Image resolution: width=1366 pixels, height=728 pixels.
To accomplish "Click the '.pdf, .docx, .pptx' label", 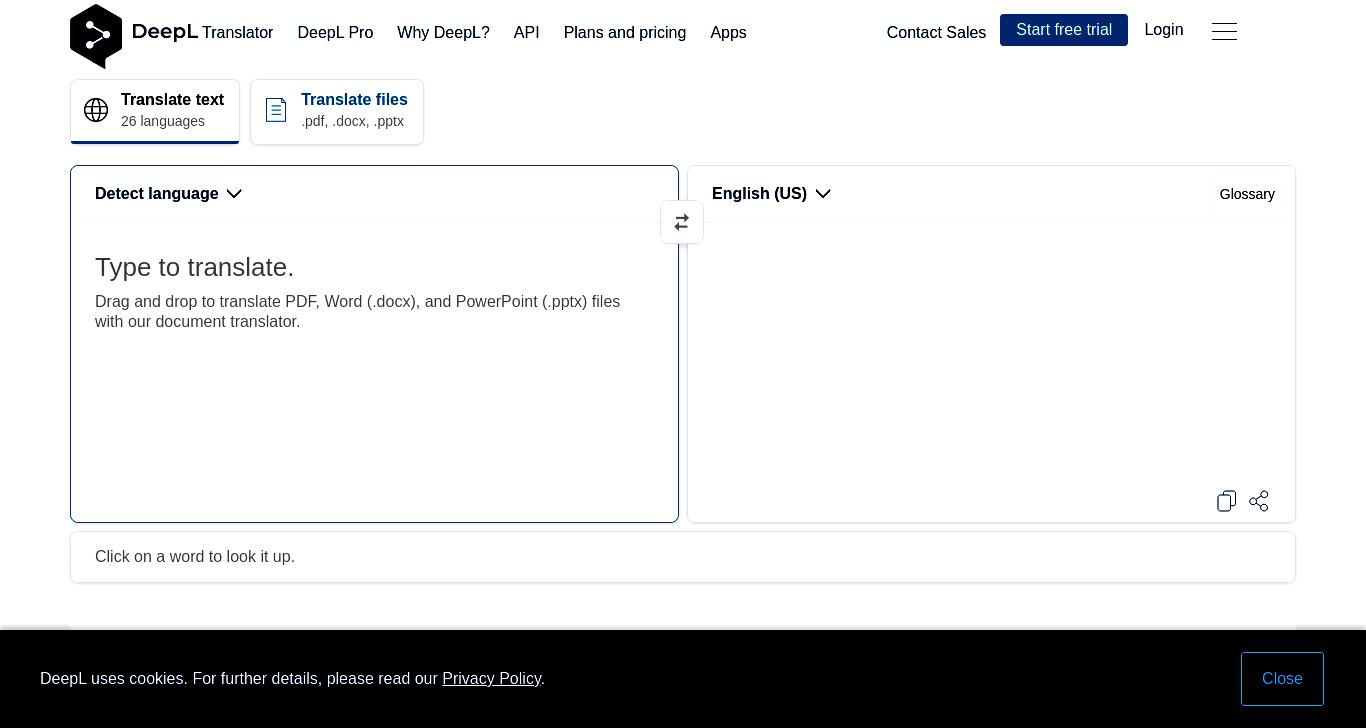I will tap(353, 121).
